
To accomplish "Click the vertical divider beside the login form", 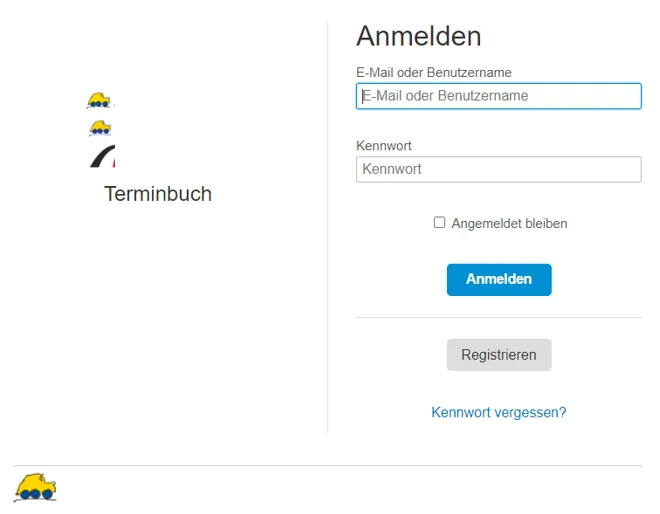I will 328,230.
